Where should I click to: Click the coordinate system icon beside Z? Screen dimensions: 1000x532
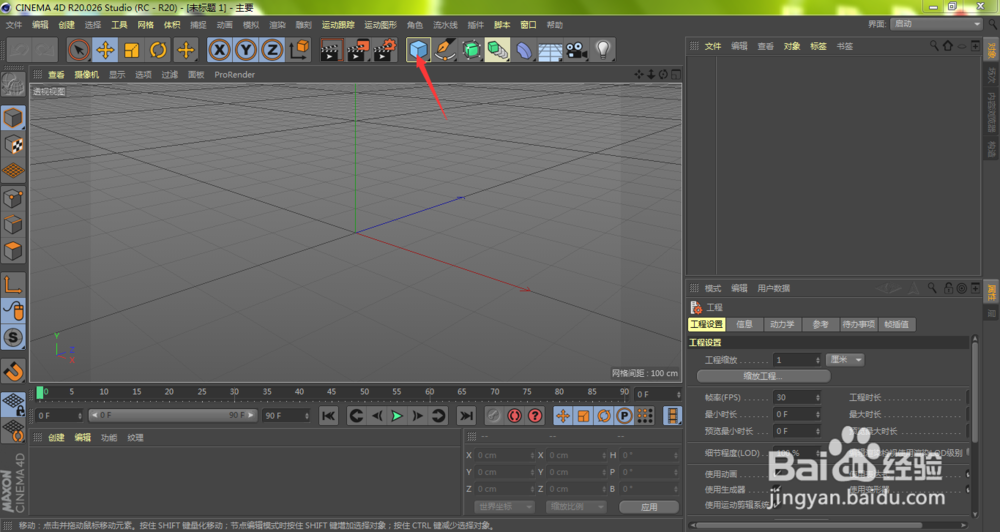[299, 50]
